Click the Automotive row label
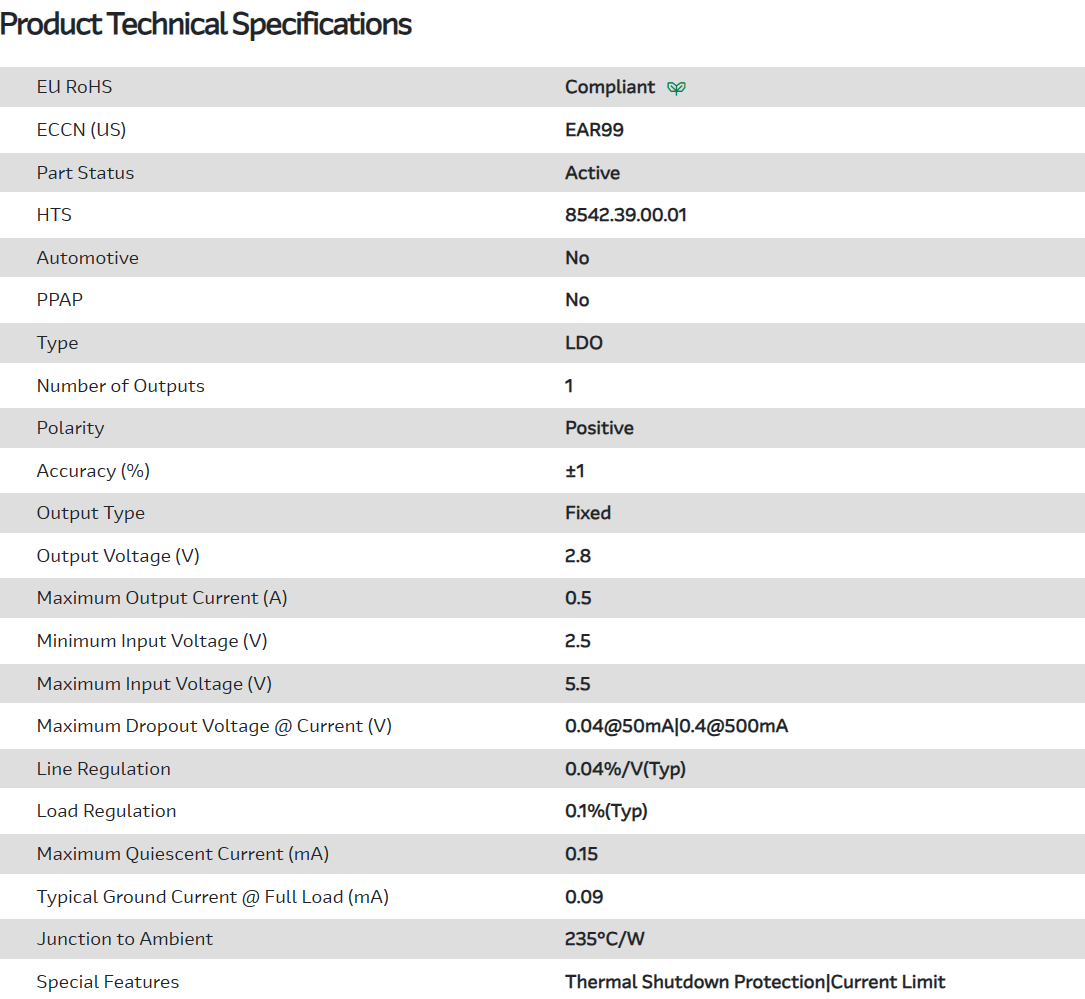This screenshot has height=999, width=1085. (88, 258)
